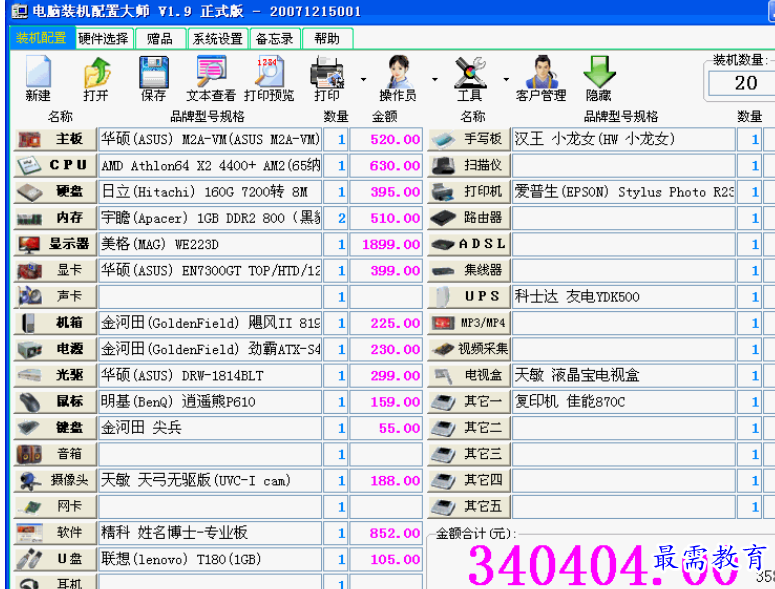Click the 光驱 optical drive button
Viewport: 775px width, 589px height.
pyautogui.click(x=55, y=375)
